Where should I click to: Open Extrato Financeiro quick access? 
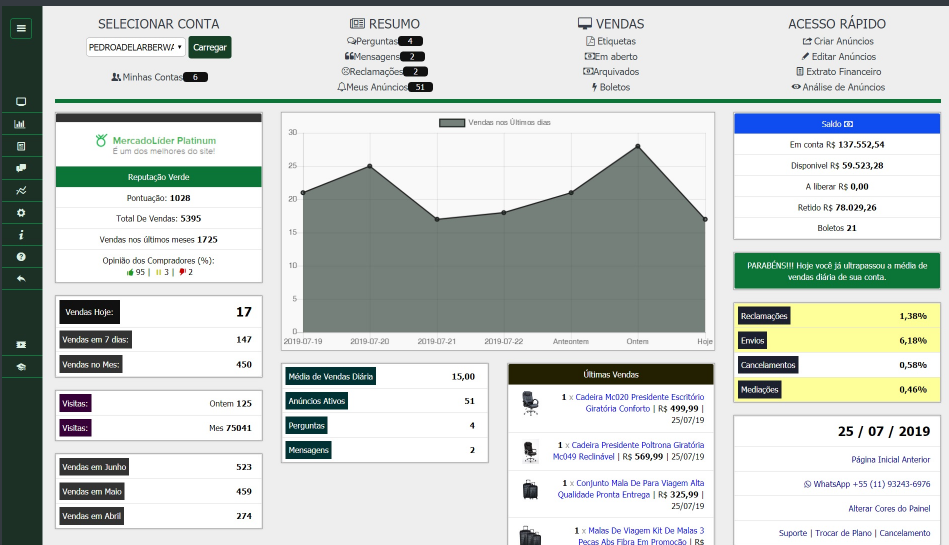point(838,71)
